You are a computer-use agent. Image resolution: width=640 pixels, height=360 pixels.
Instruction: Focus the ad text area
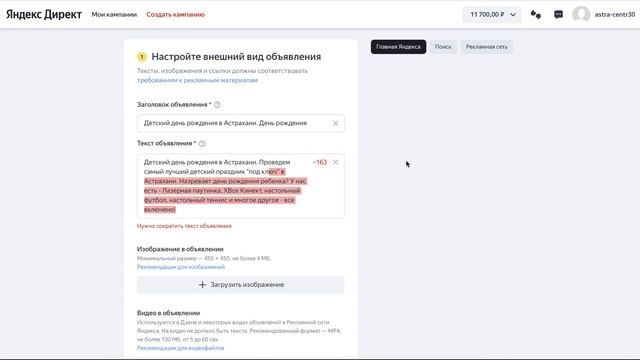[241, 186]
